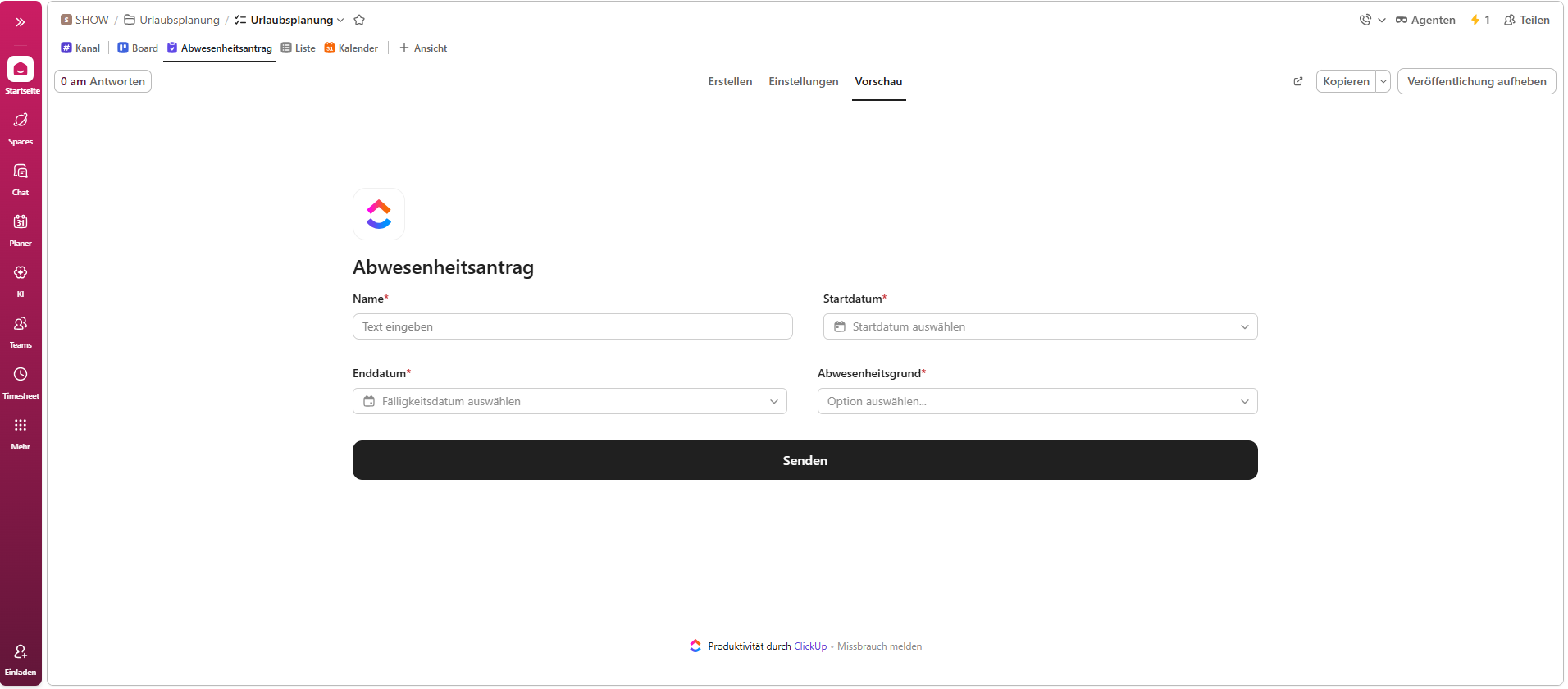Open Teams in the sidebar
The image size is (1568, 689).
[21, 331]
